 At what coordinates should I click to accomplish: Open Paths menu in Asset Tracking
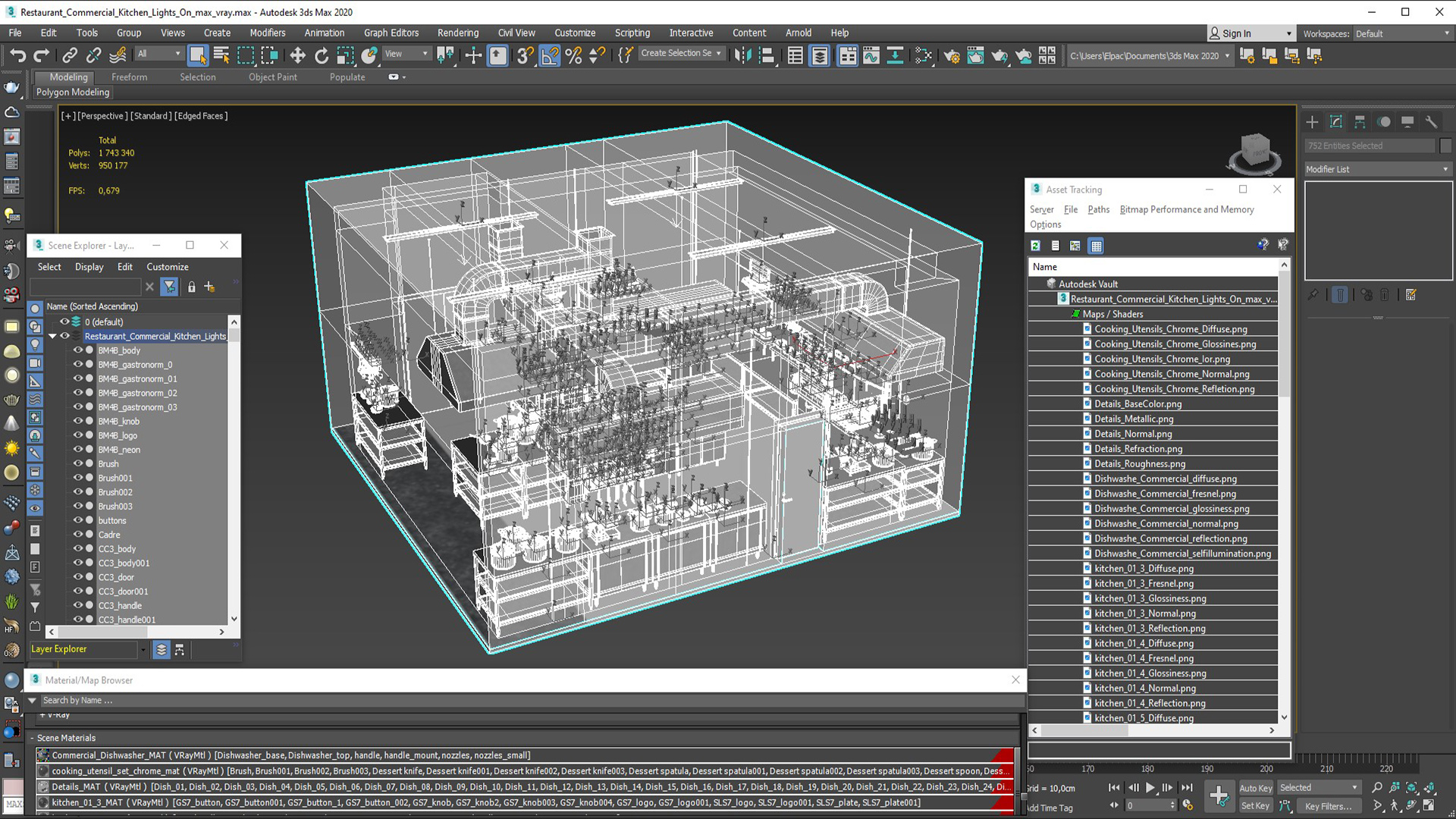1098,209
